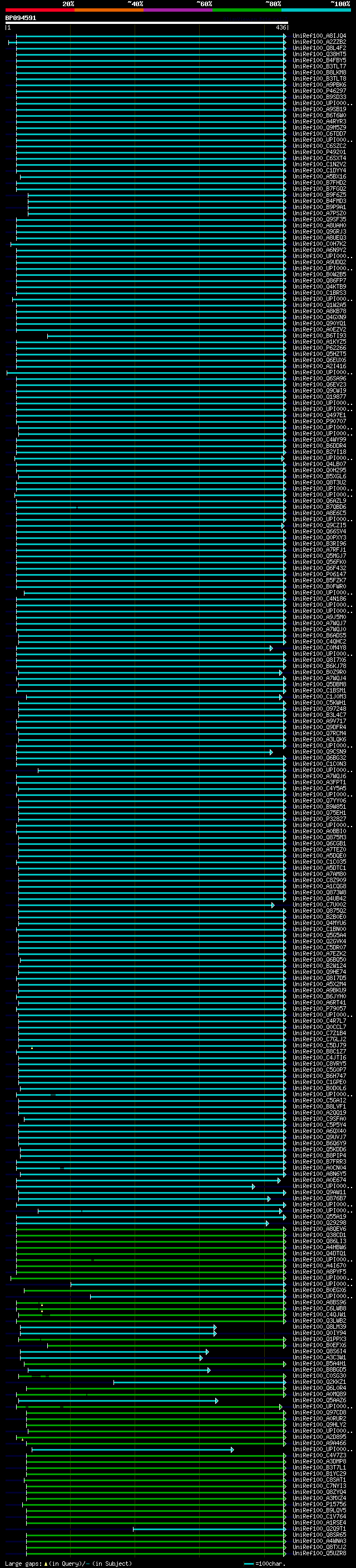
Task: Open hit UniRef100_B0Z9R0
Action: (x=319, y=672)
